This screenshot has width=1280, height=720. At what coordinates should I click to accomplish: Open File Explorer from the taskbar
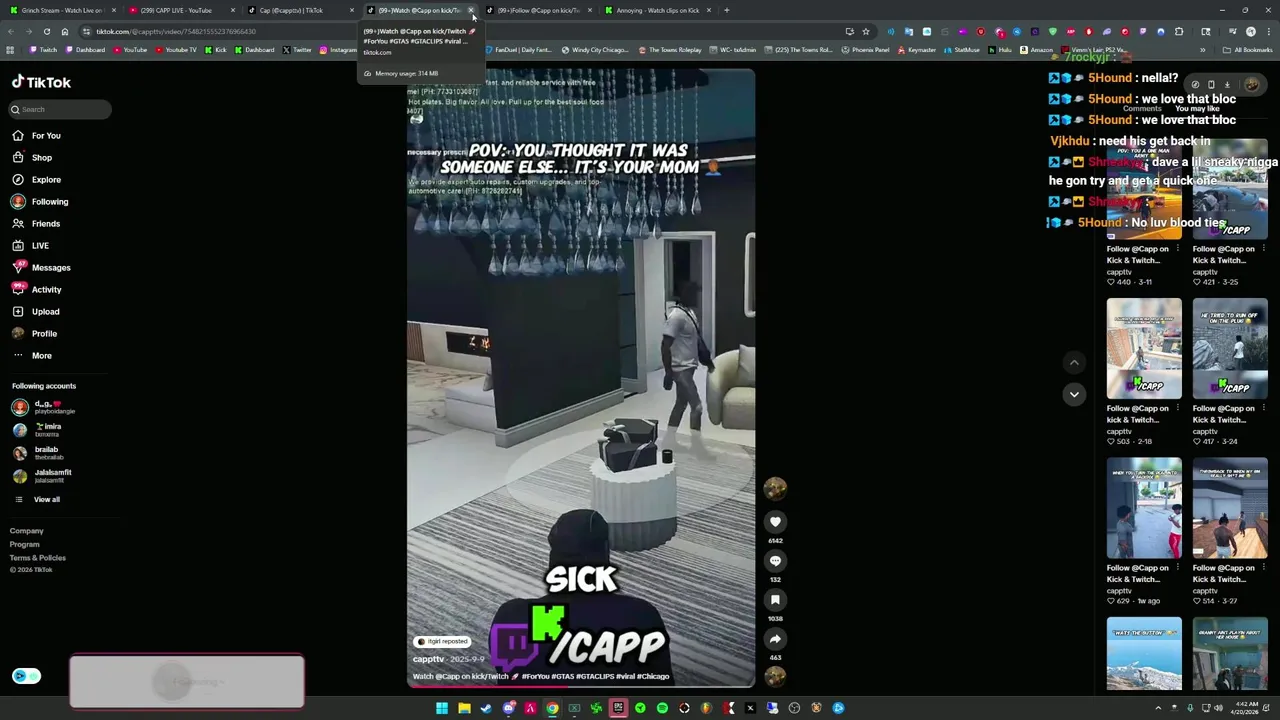(464, 708)
